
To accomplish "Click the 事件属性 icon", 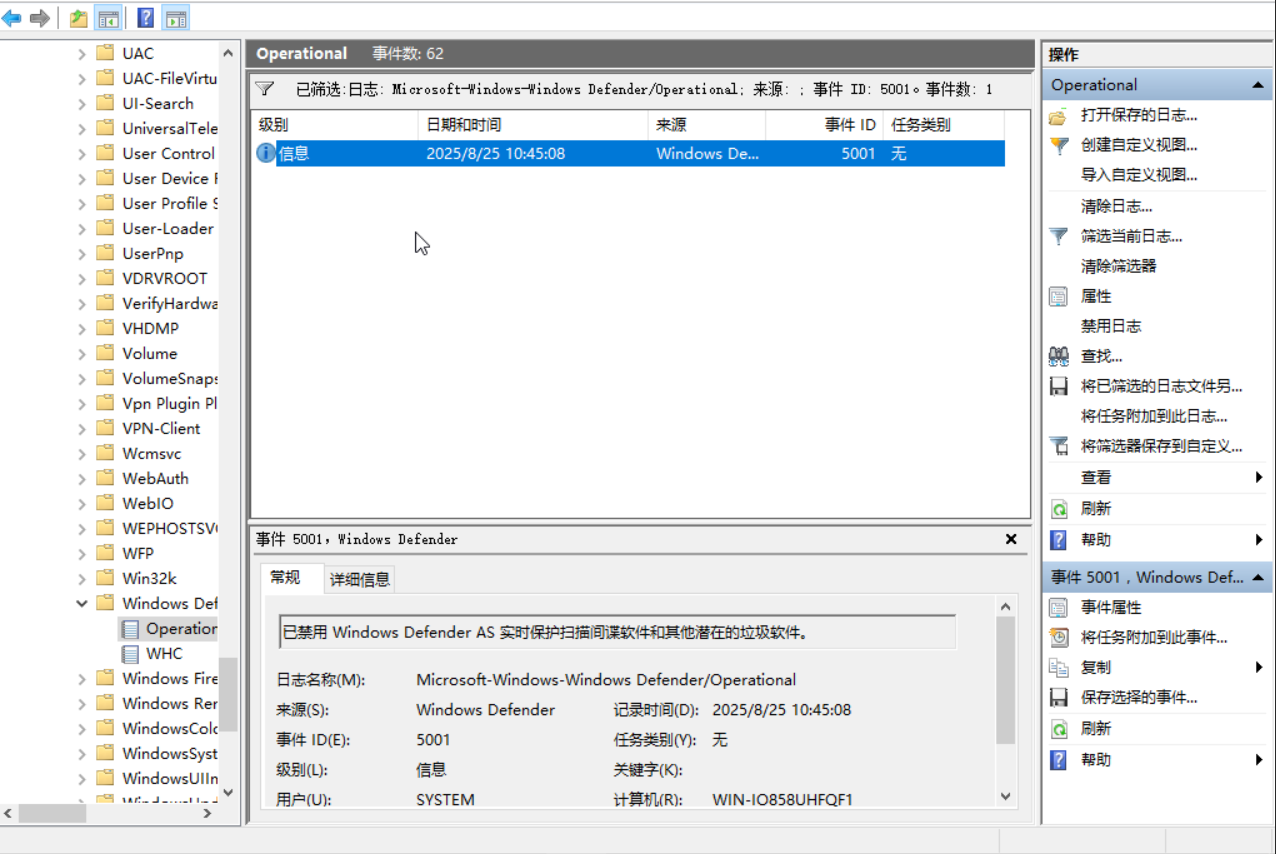I will coord(1058,608).
